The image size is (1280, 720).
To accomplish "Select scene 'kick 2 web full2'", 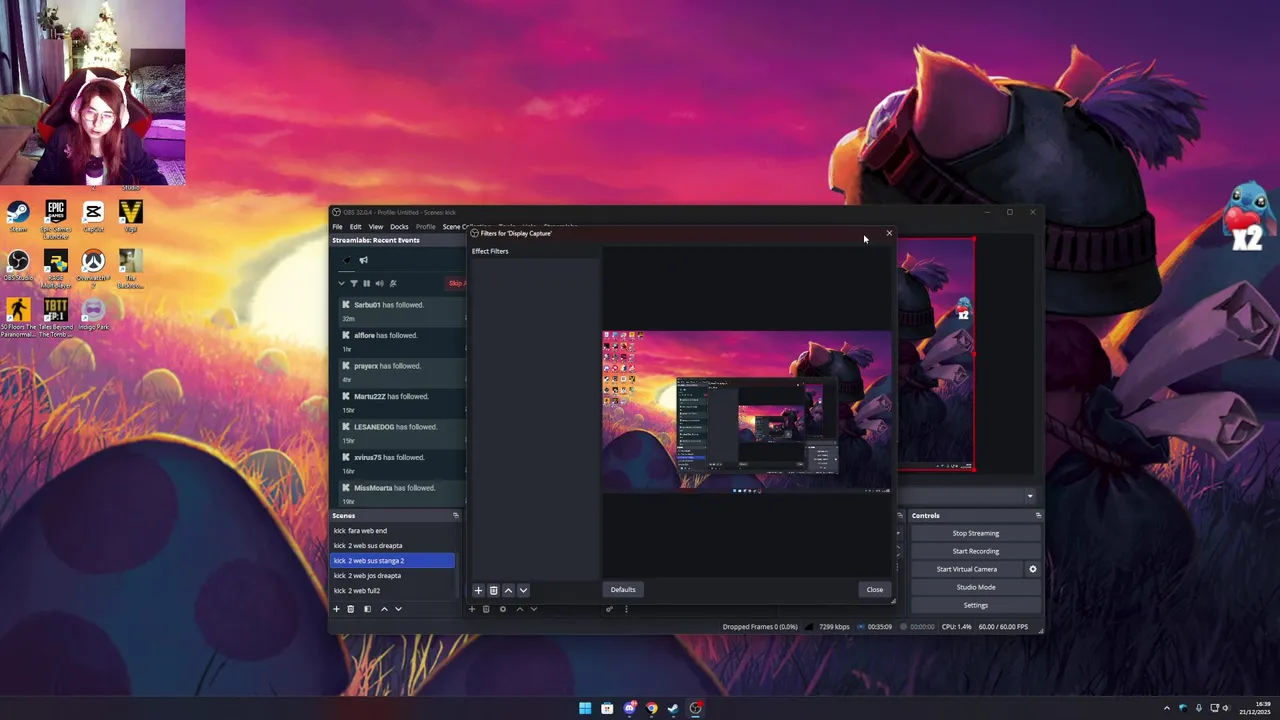I will pos(393,591).
